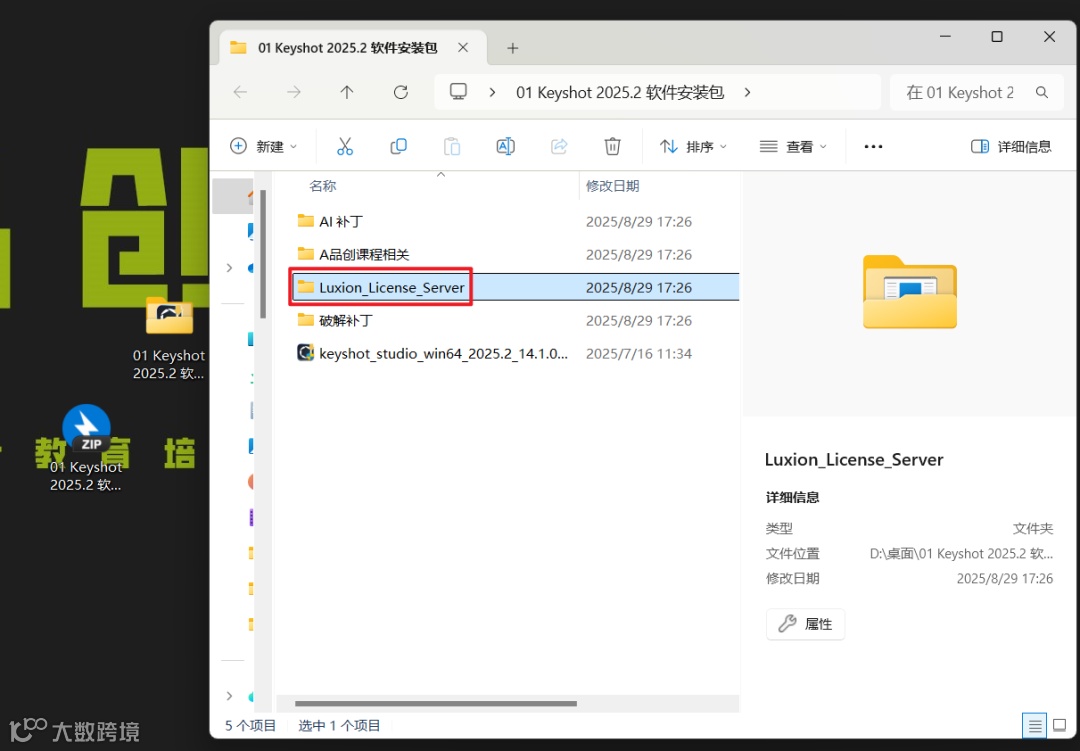Click the search magnifier icon
This screenshot has height=751, width=1080.
coord(1042,92)
